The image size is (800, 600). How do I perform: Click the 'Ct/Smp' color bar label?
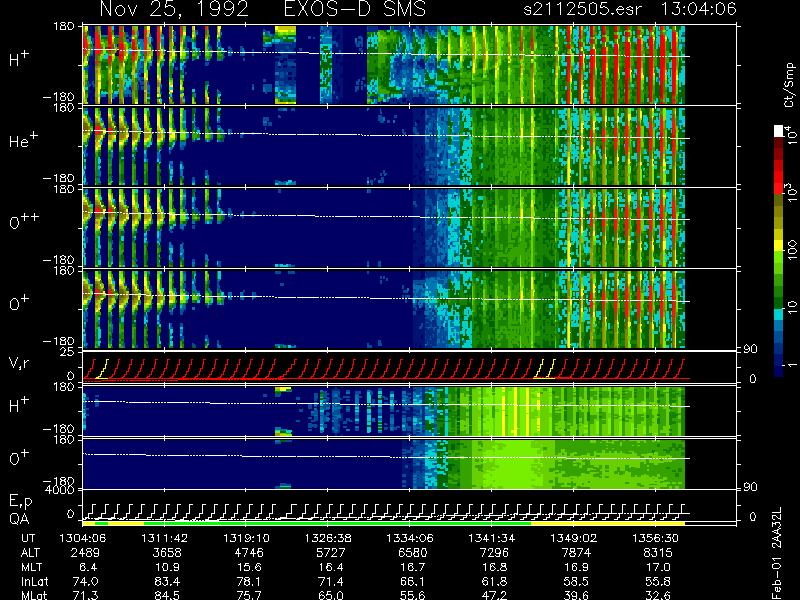tap(790, 85)
